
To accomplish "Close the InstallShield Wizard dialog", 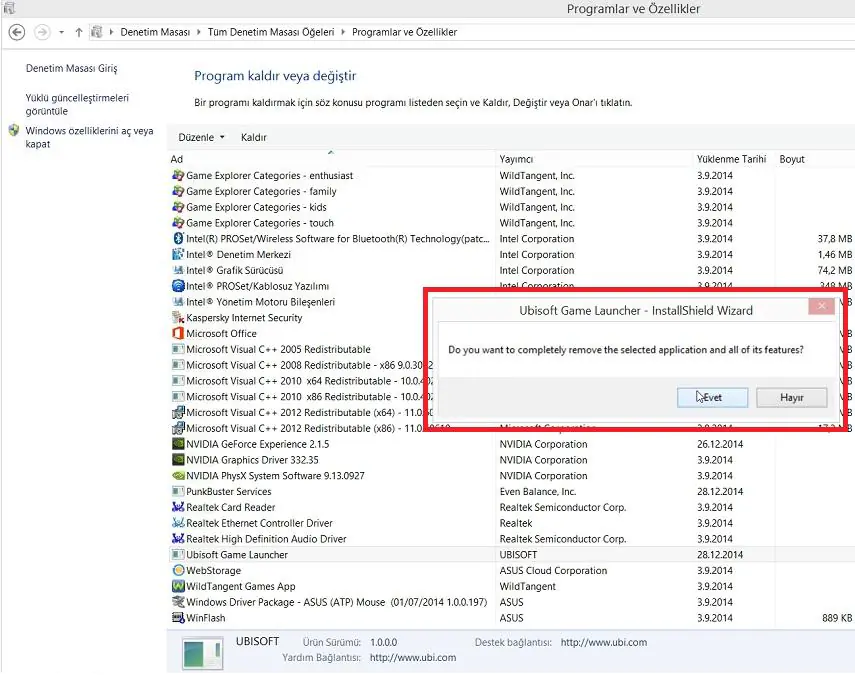I will [x=821, y=308].
